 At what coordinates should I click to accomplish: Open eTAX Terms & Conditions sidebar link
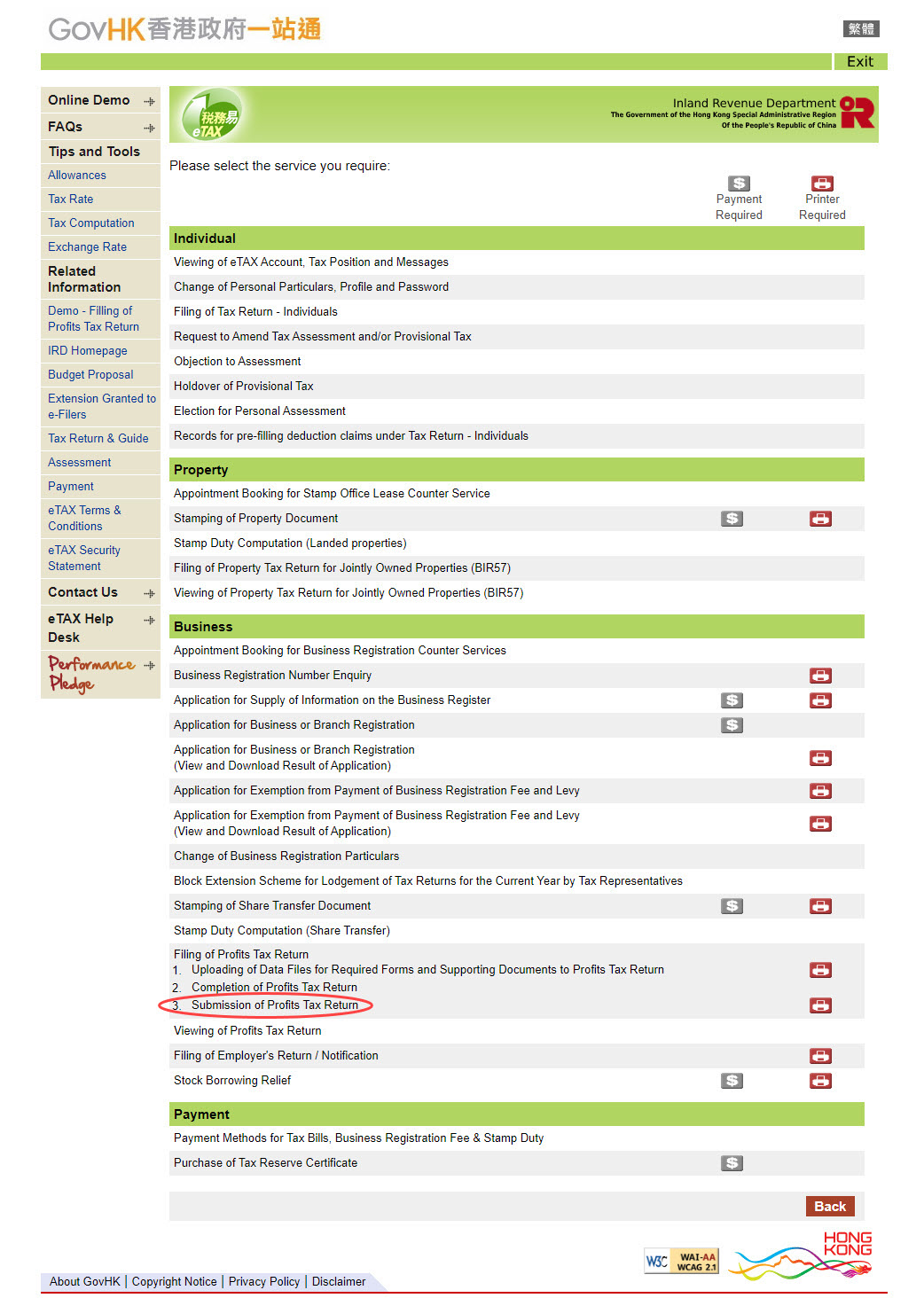[x=84, y=519]
